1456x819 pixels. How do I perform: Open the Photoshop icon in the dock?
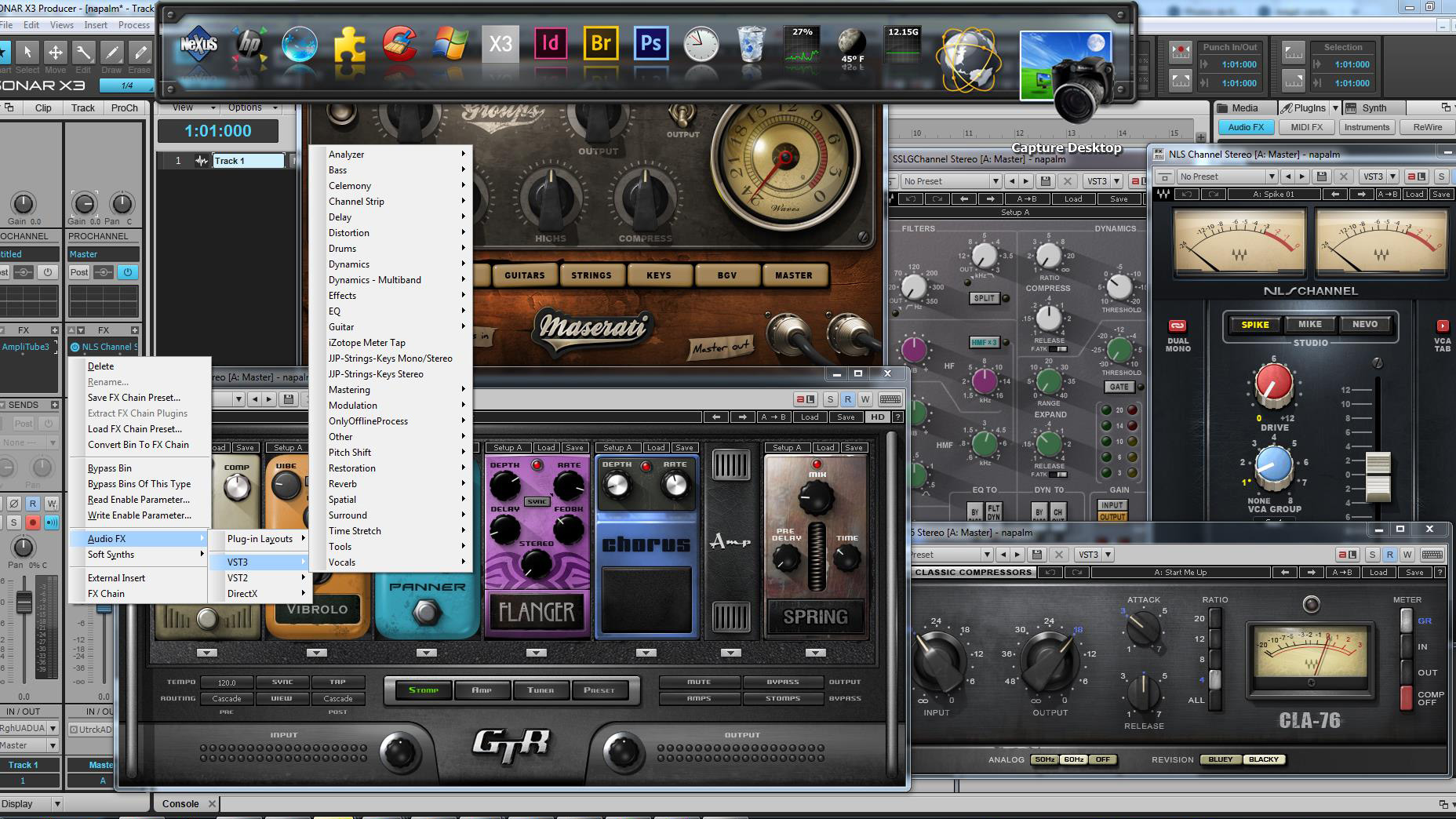pos(650,44)
